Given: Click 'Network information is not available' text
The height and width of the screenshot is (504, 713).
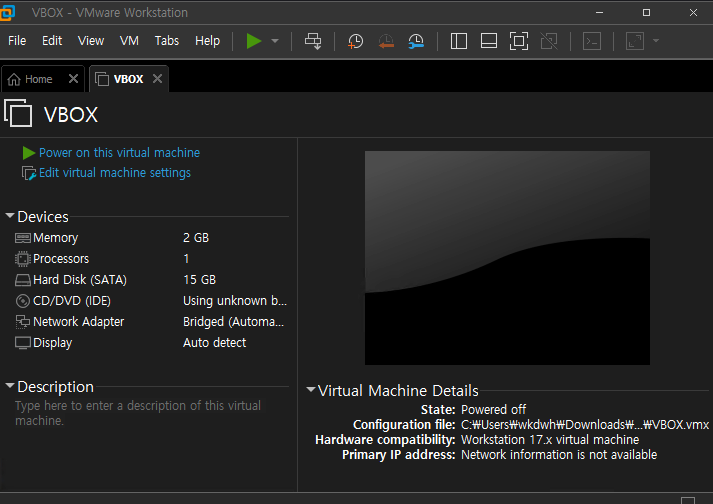Looking at the screenshot, I should 559,455.
